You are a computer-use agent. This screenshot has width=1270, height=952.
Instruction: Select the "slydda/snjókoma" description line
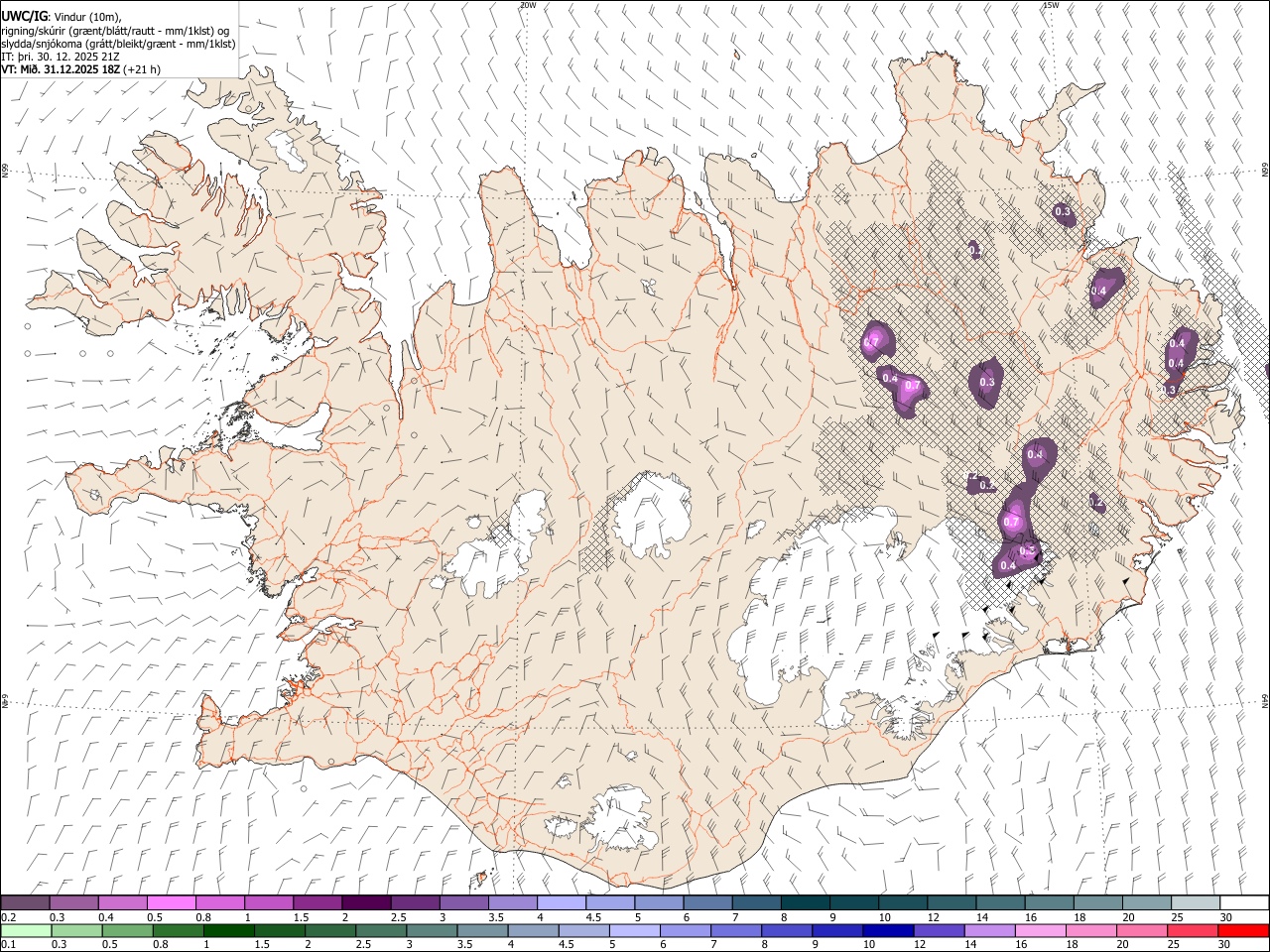pos(118,44)
